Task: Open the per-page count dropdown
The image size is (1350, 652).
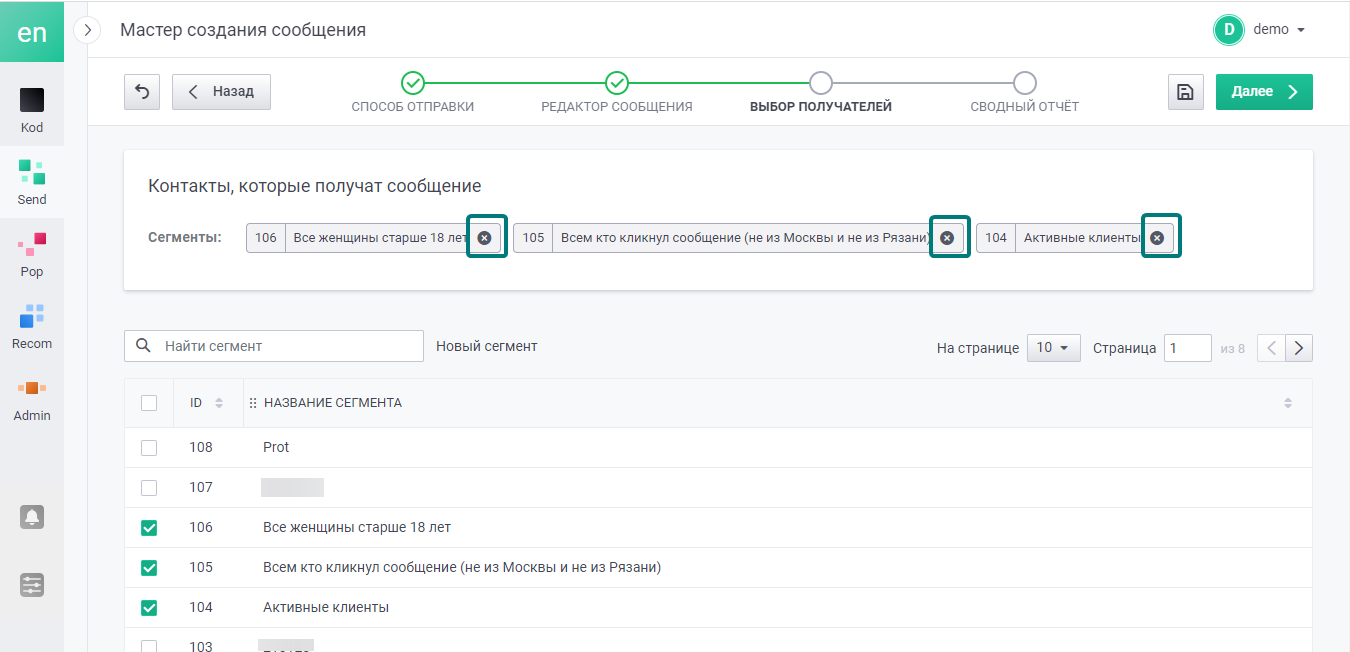Action: 1053,348
